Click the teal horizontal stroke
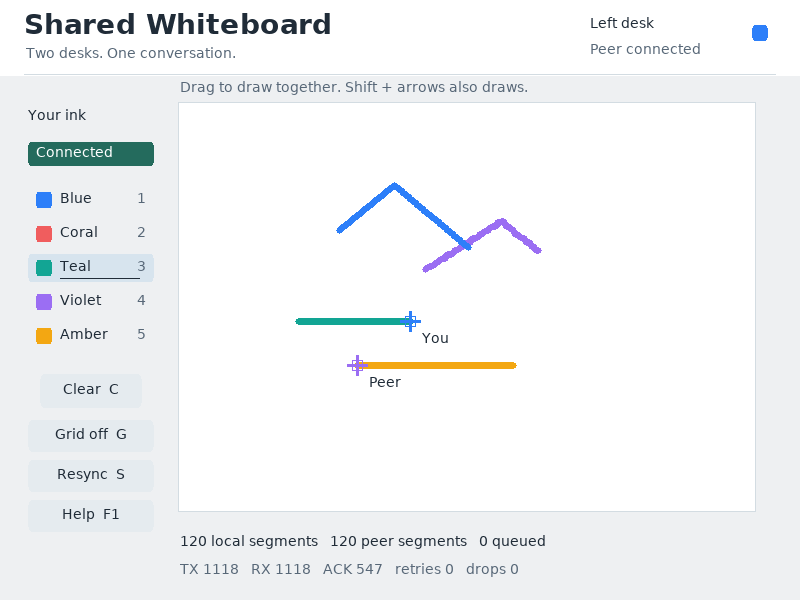This screenshot has width=800, height=600. tap(352, 321)
